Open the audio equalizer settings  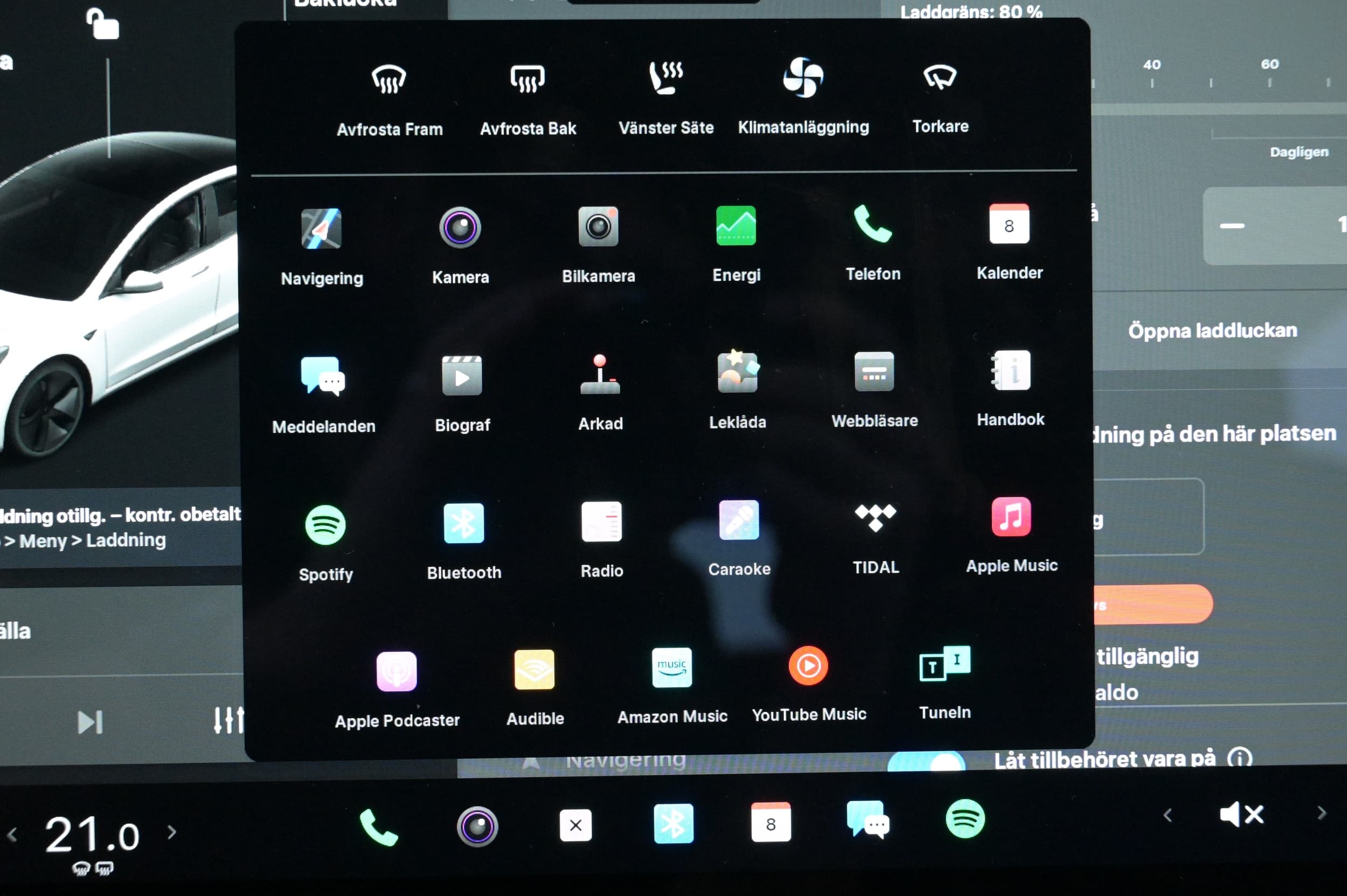pyautogui.click(x=228, y=720)
